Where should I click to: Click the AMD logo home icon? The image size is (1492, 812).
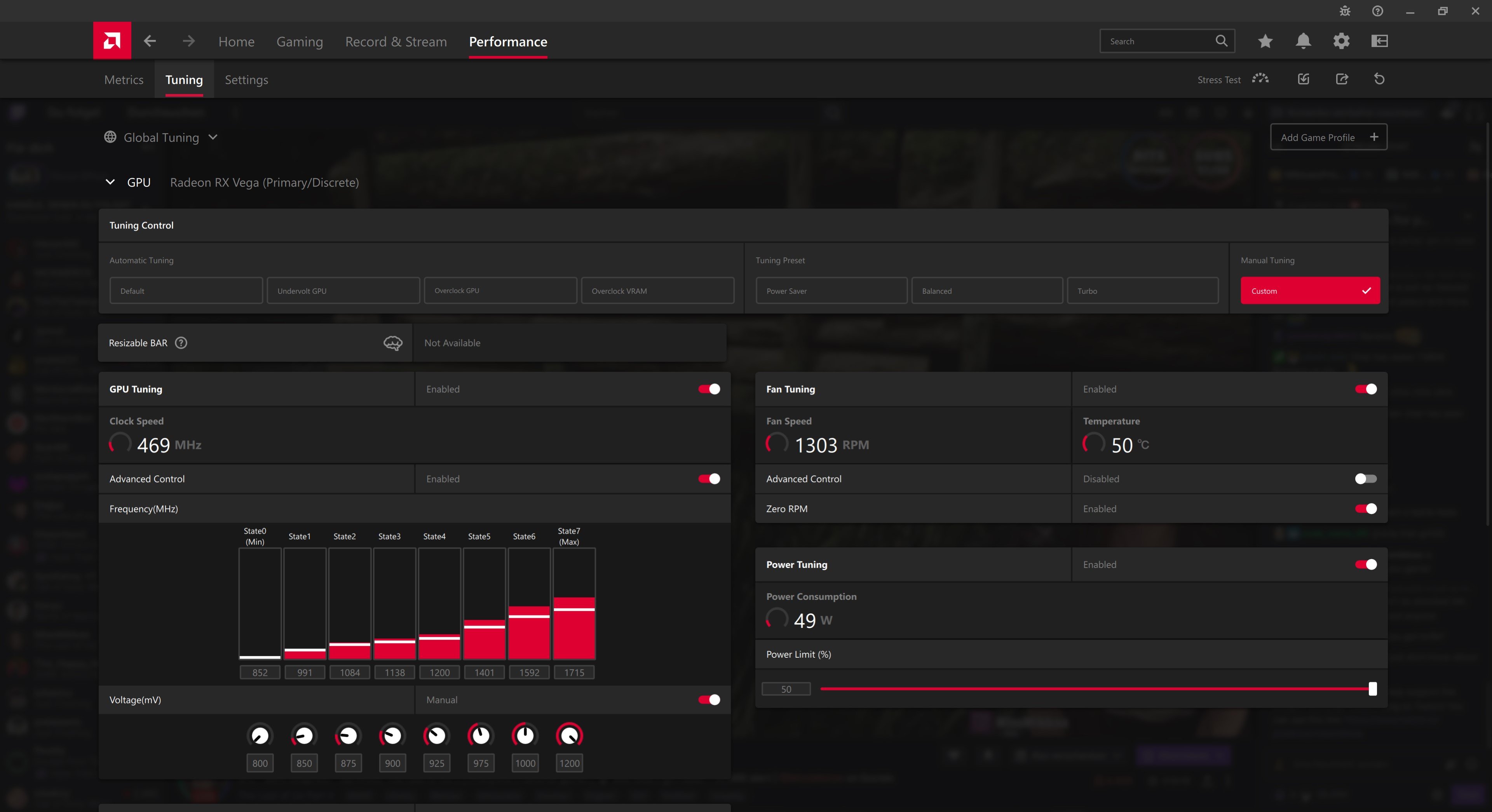pyautogui.click(x=112, y=40)
